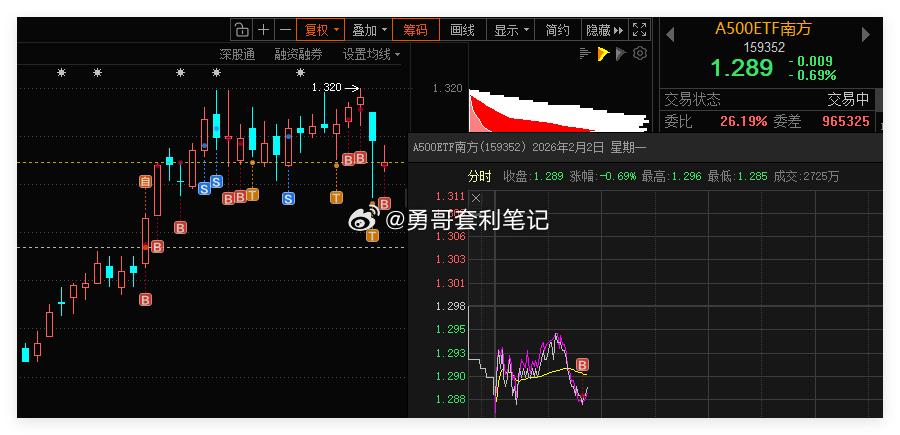Click the last star event marker
Viewport: 900px width, 435px height.
[300, 73]
